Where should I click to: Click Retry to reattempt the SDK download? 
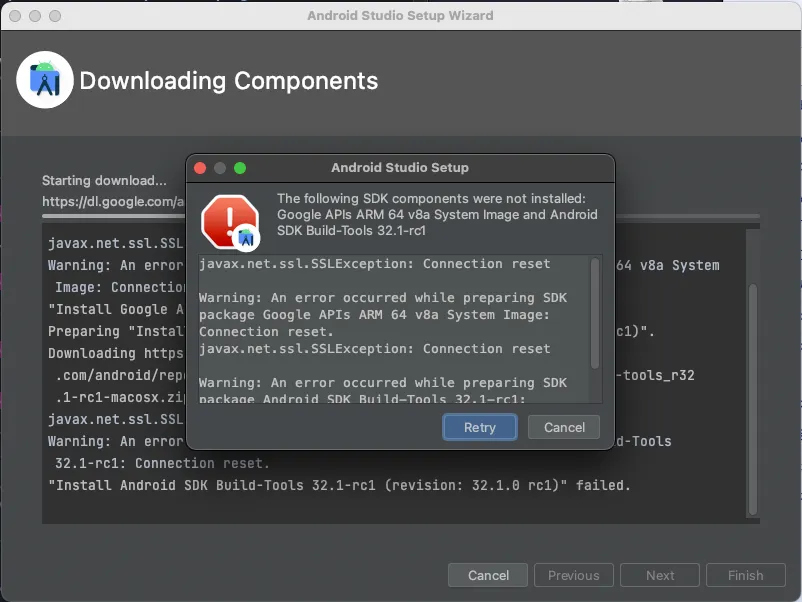pyautogui.click(x=480, y=427)
